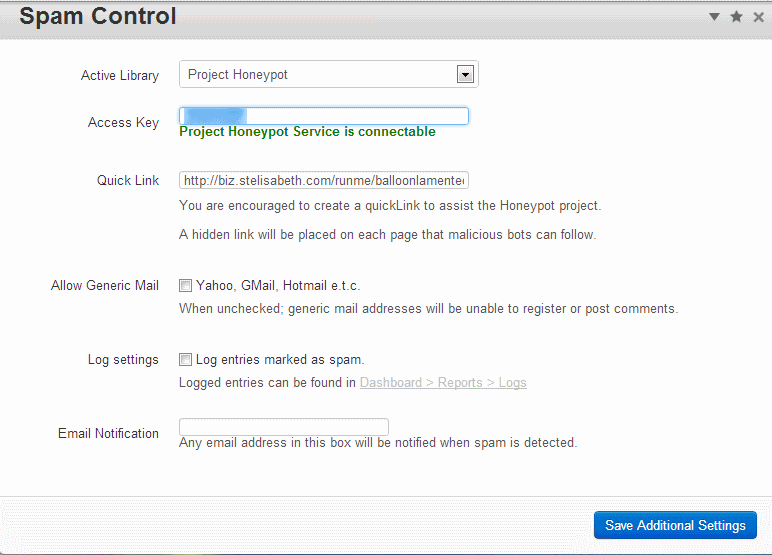772x555 pixels.
Task: Click the "Access Key" field label
Action: [x=123, y=123]
